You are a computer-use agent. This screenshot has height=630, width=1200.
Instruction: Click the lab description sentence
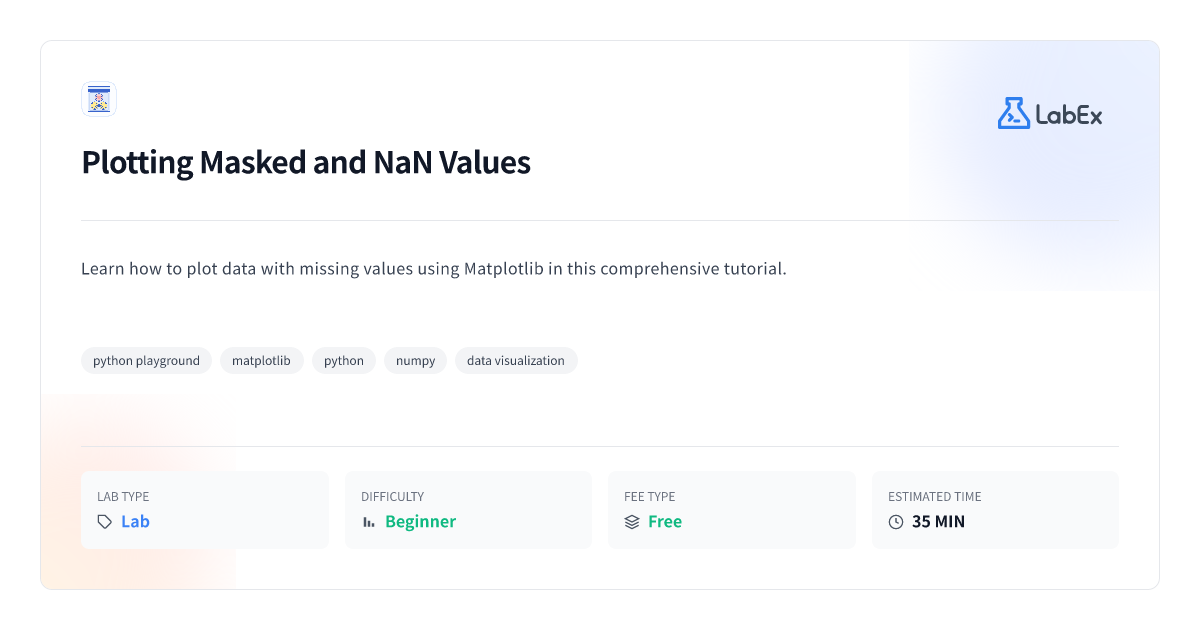click(434, 270)
